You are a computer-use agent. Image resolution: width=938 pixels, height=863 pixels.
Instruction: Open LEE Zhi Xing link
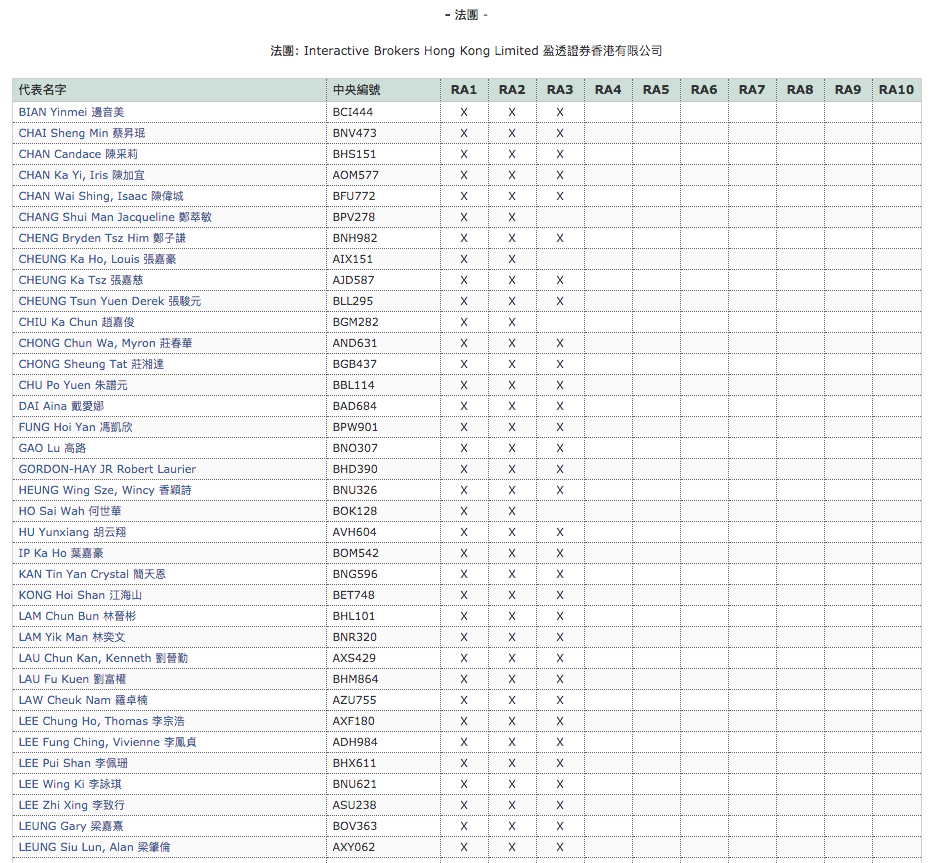click(72, 804)
